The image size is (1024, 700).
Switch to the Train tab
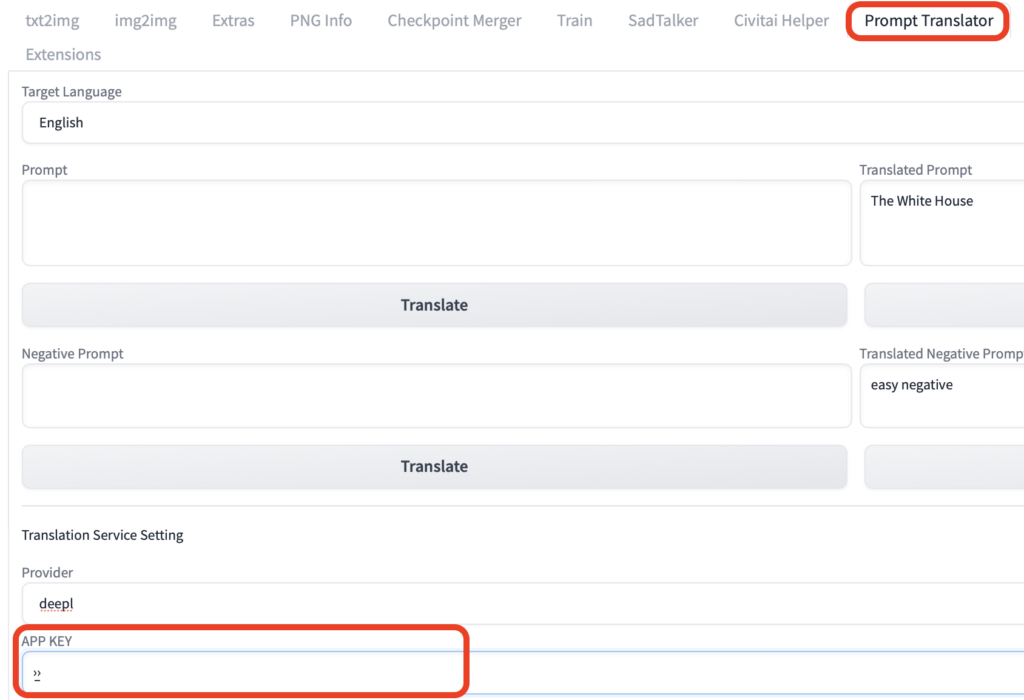point(574,20)
